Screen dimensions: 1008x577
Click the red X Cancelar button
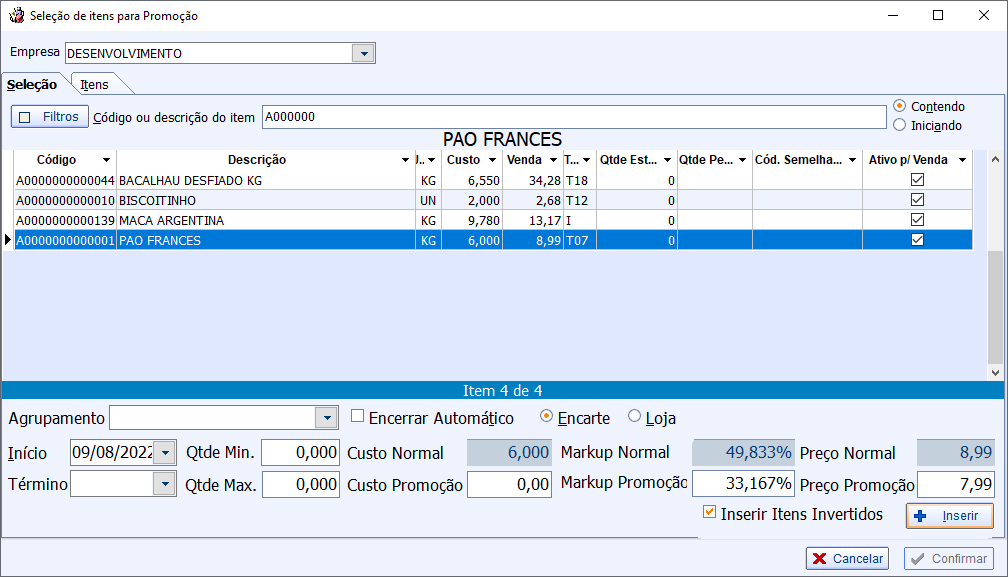847,559
